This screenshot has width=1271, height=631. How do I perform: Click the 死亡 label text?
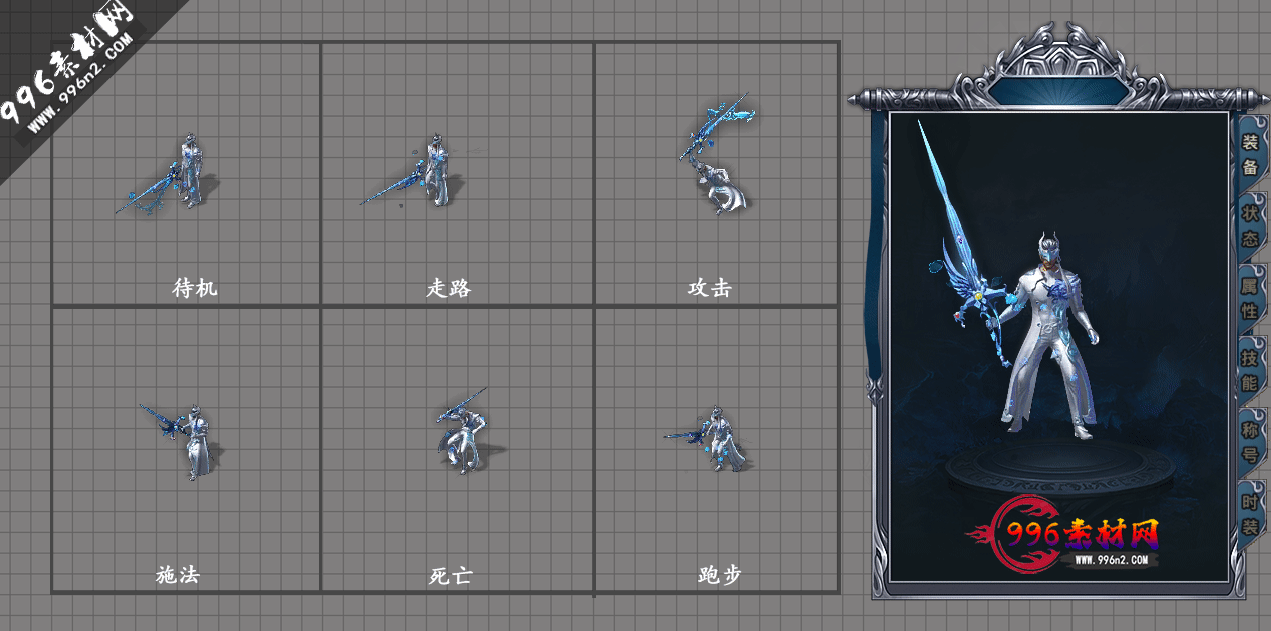click(450, 576)
